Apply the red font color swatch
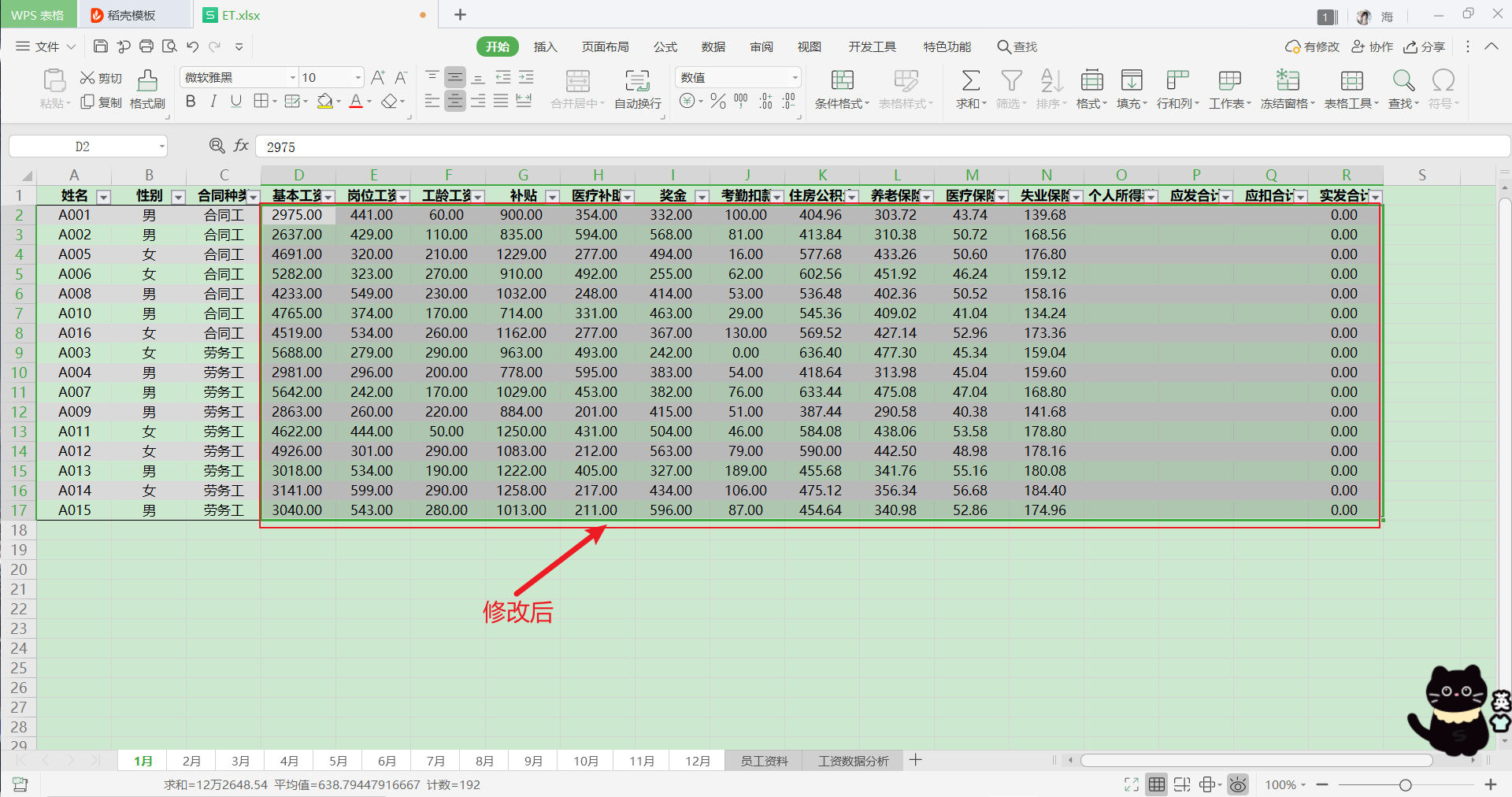Screen dimensions: 1512x797 [x=356, y=101]
